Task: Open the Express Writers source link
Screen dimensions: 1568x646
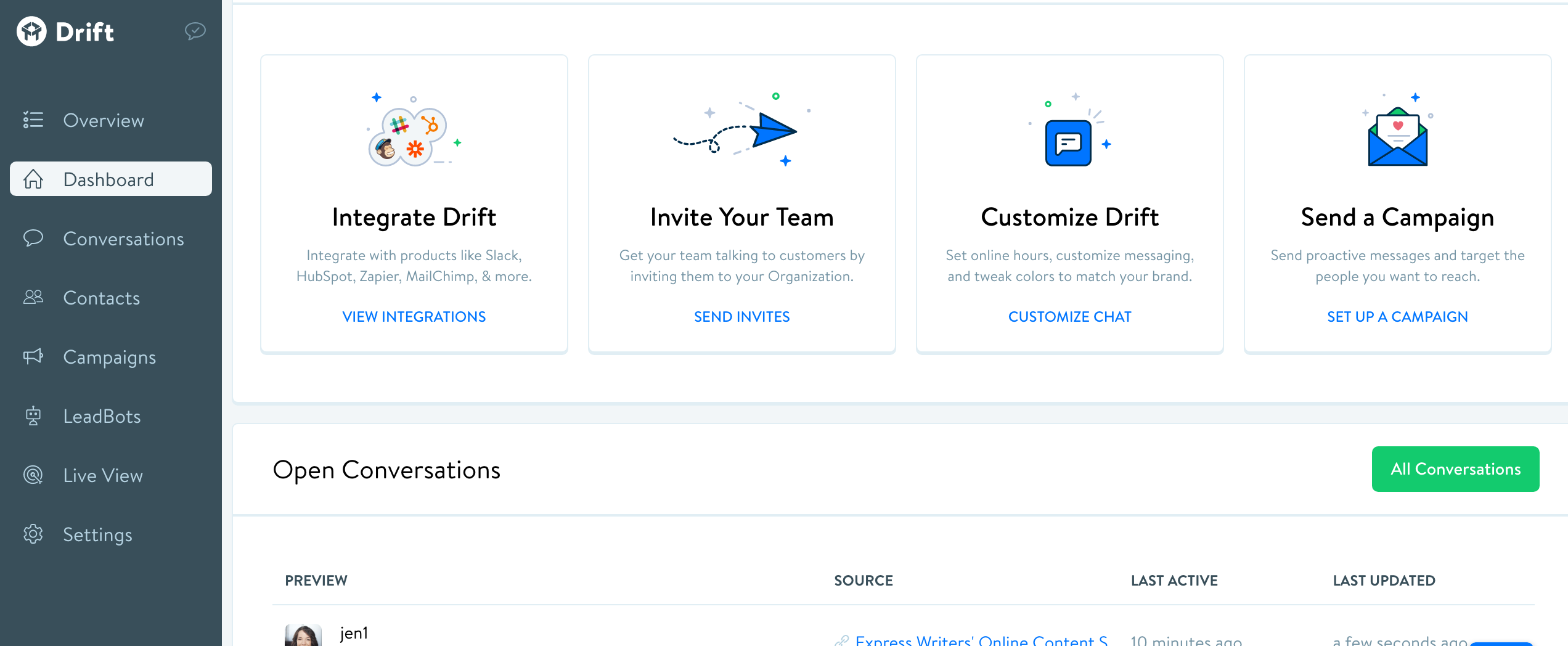Action: coord(981,640)
